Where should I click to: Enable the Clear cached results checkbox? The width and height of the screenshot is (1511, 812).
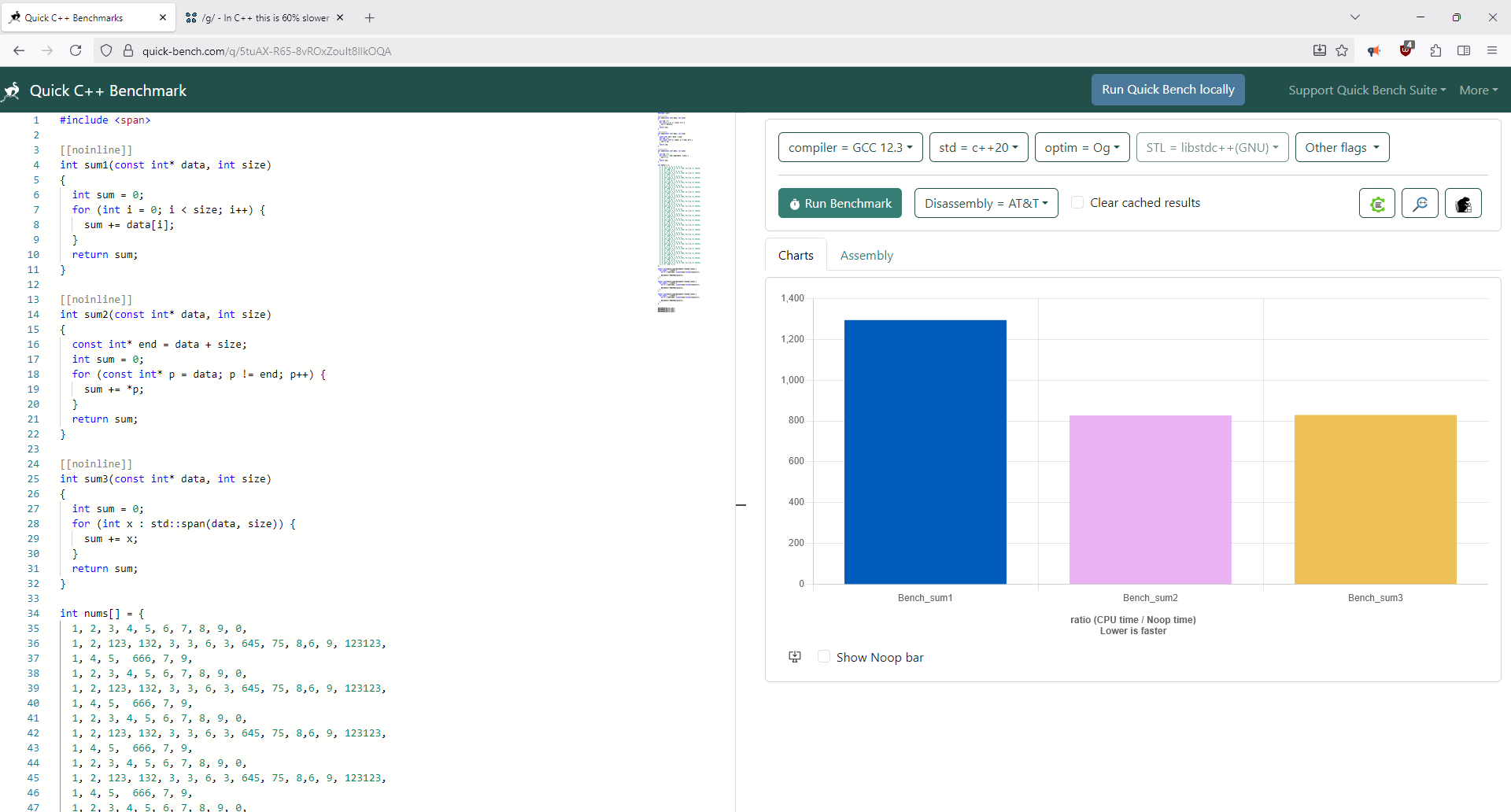coord(1077,203)
